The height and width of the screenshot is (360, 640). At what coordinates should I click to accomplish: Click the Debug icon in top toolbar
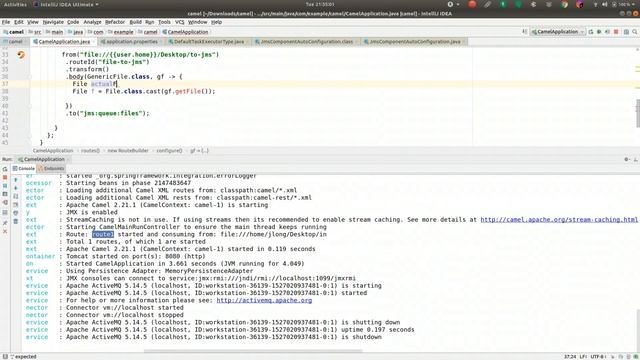point(599,32)
